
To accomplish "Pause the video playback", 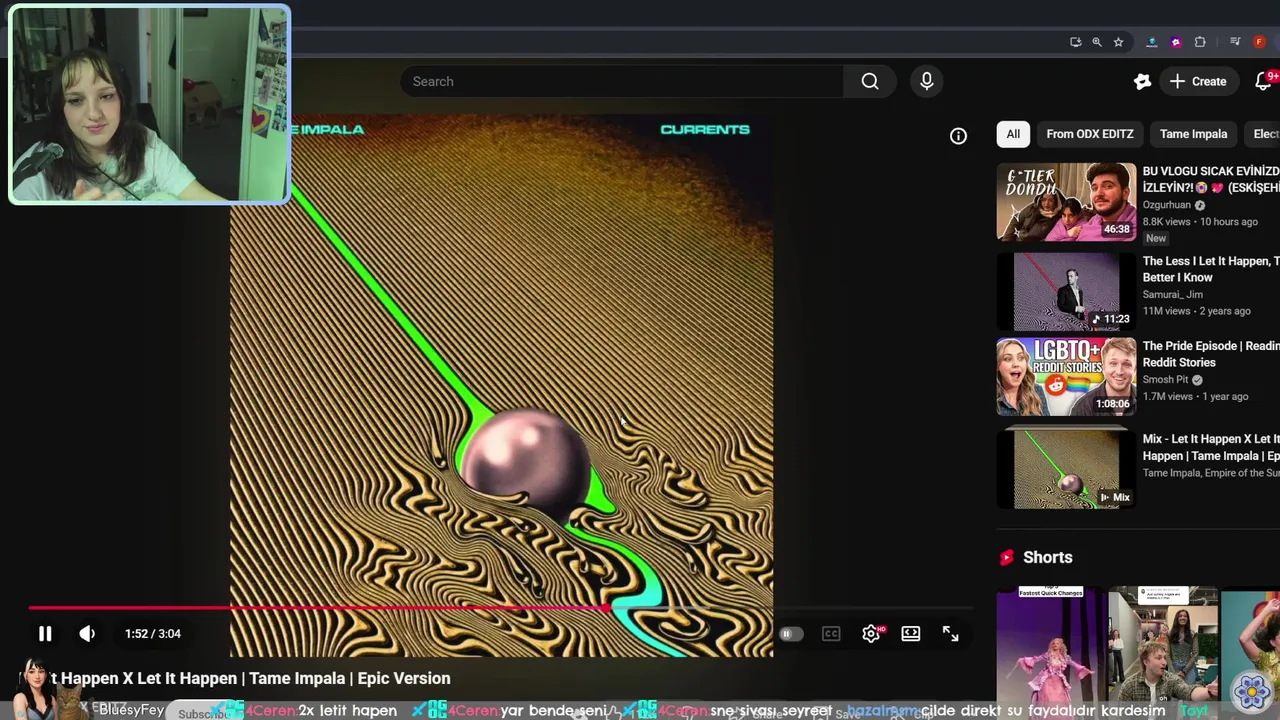I will pyautogui.click(x=45, y=633).
